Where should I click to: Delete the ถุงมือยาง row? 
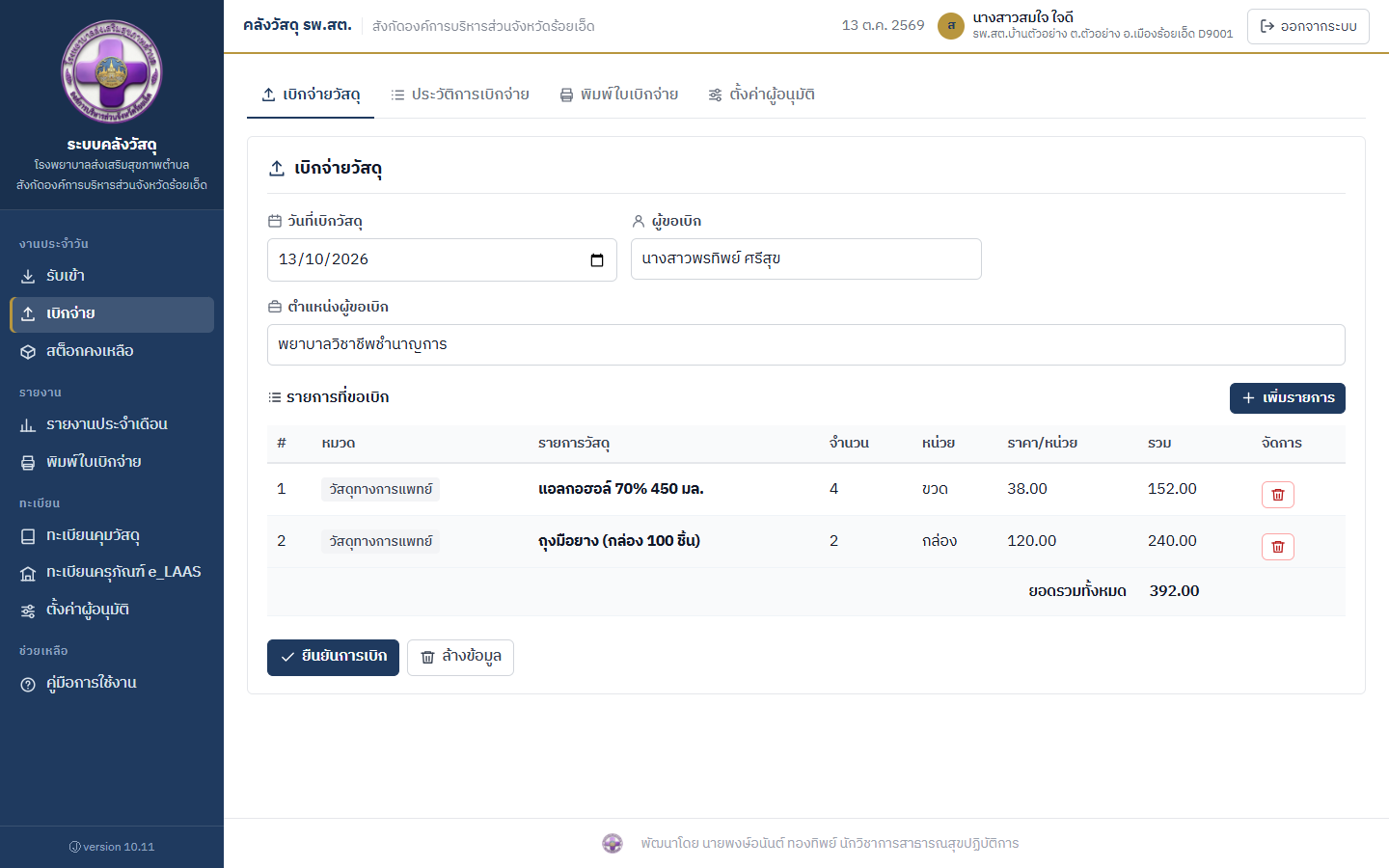1278,547
